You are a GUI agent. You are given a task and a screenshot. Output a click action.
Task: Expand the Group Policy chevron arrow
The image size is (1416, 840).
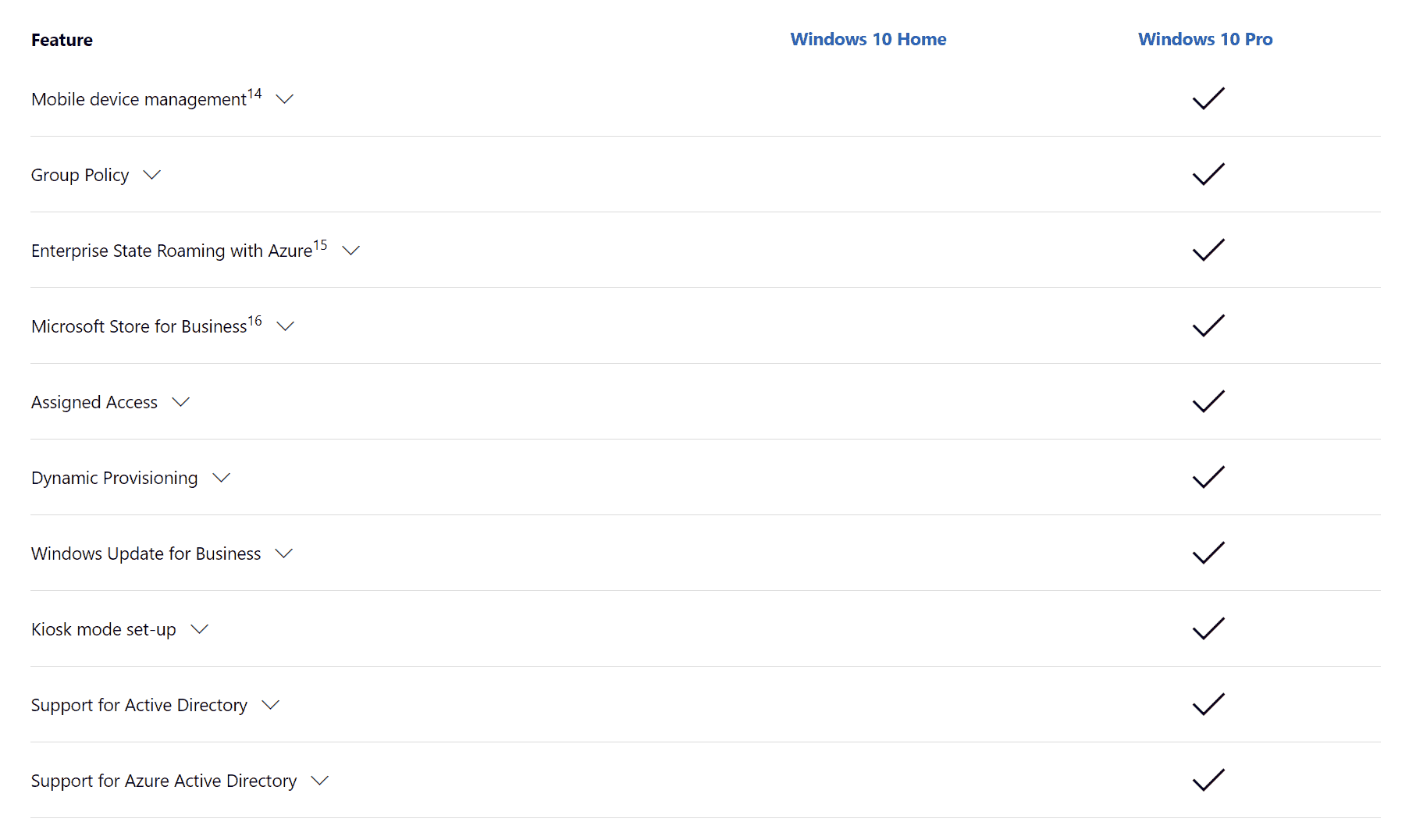tap(152, 175)
